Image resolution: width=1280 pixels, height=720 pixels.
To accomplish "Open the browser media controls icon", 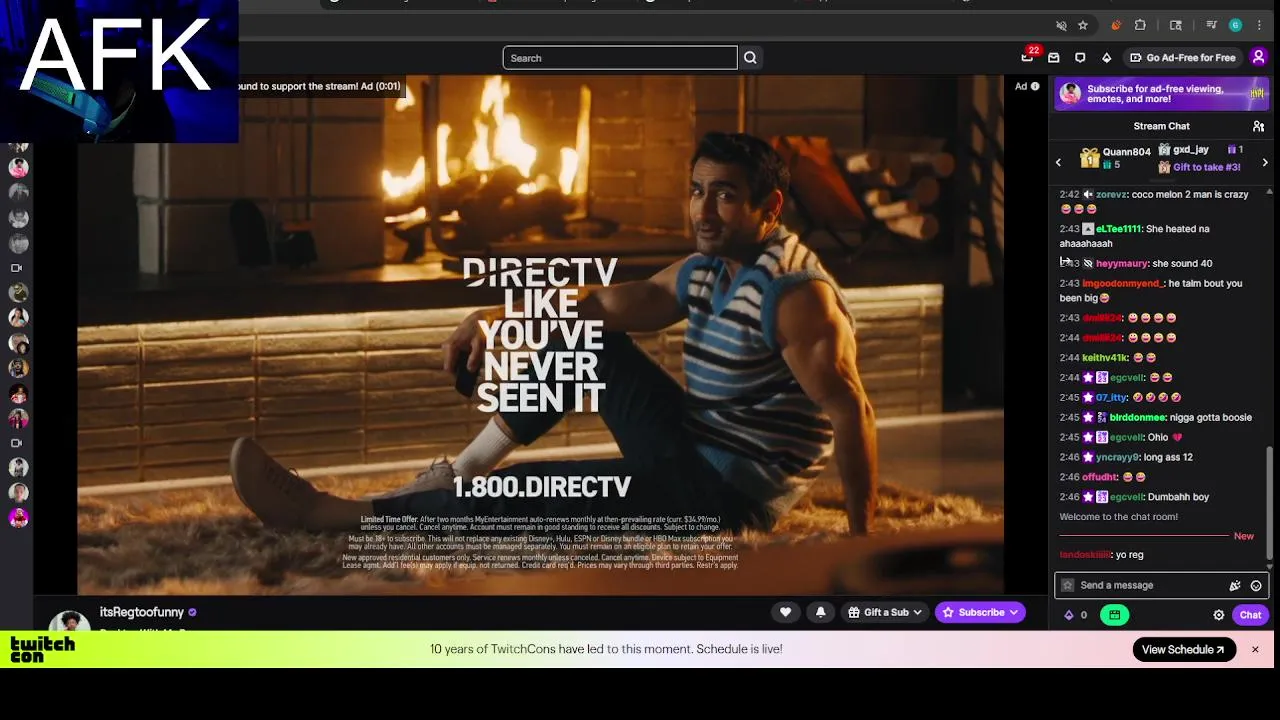I will (1211, 25).
